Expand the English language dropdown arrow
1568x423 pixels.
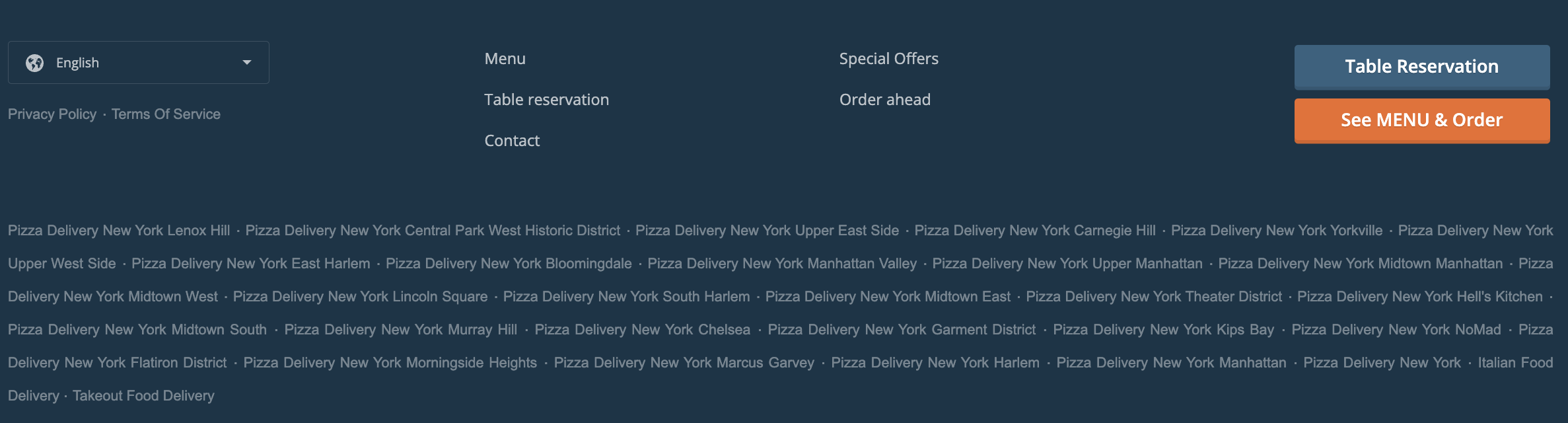click(247, 63)
